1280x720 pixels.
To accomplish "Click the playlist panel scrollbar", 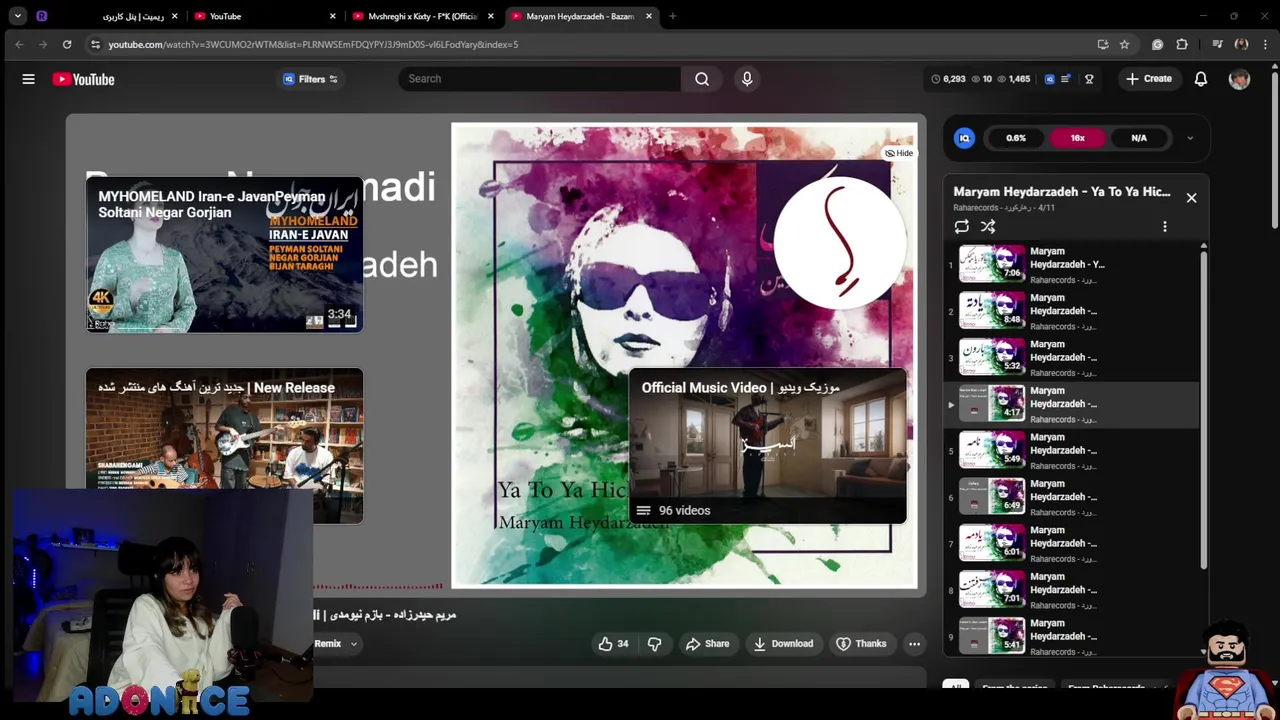I will 1203,410.
